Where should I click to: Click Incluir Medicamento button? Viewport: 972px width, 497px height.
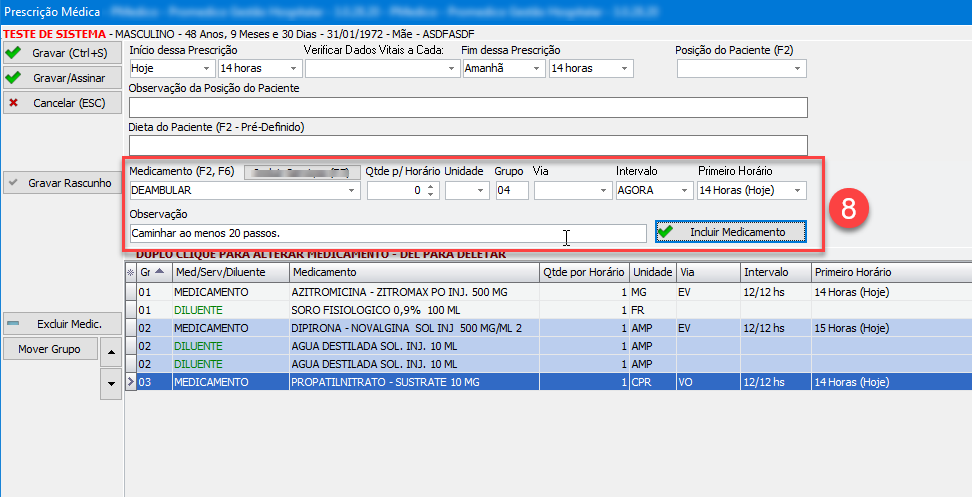click(730, 232)
